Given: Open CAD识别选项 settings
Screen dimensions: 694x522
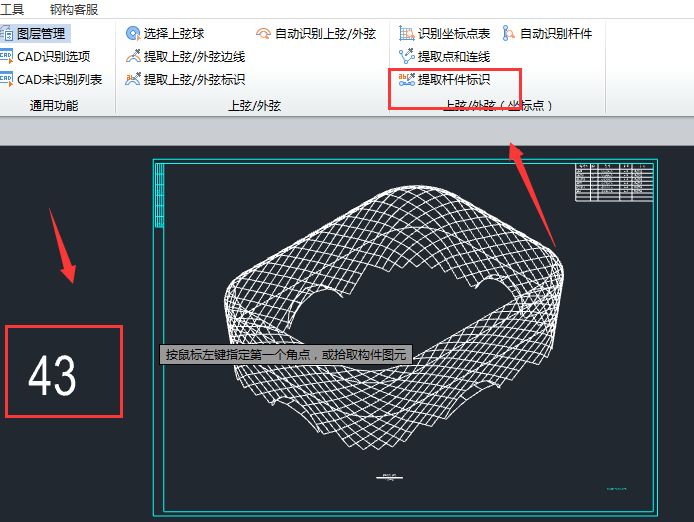Looking at the screenshot, I should pos(54,56).
